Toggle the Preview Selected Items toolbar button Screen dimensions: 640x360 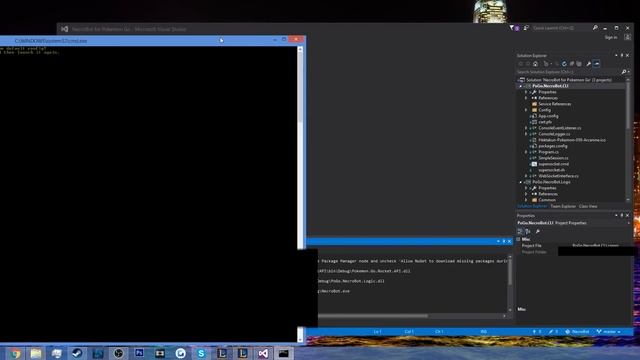597,64
